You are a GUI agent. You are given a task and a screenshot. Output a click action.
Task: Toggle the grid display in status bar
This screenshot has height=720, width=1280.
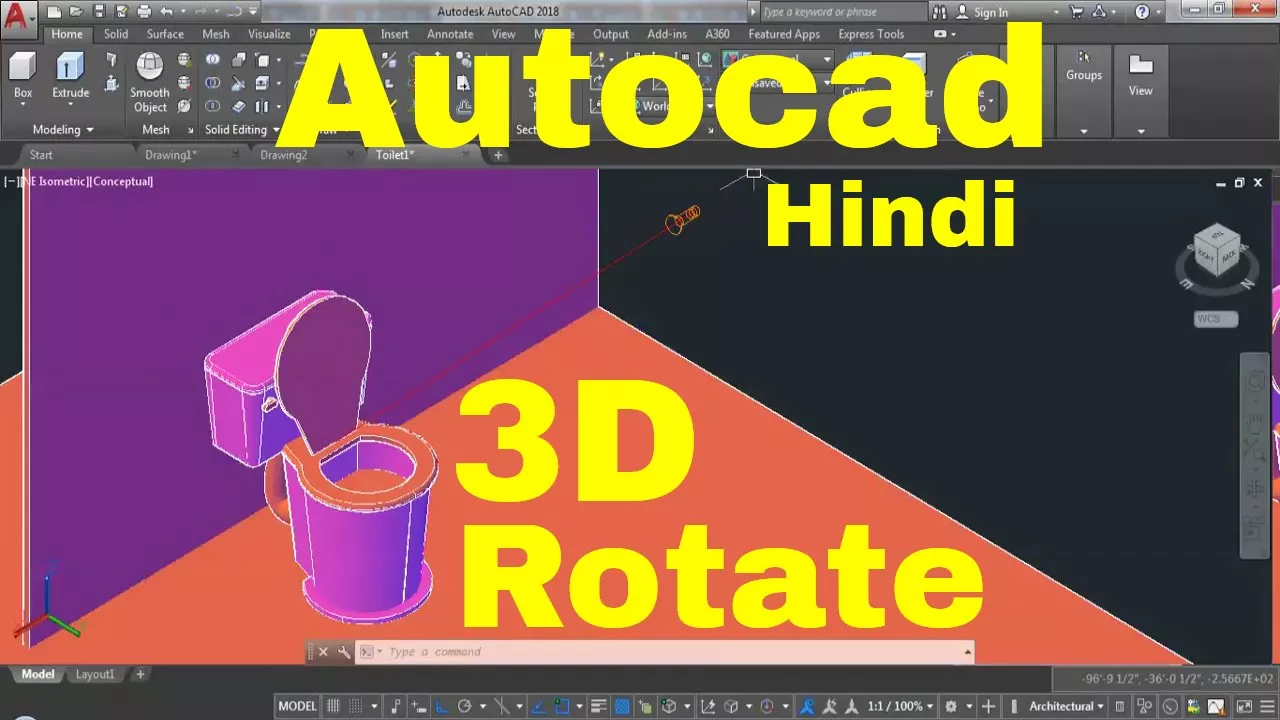coord(334,706)
